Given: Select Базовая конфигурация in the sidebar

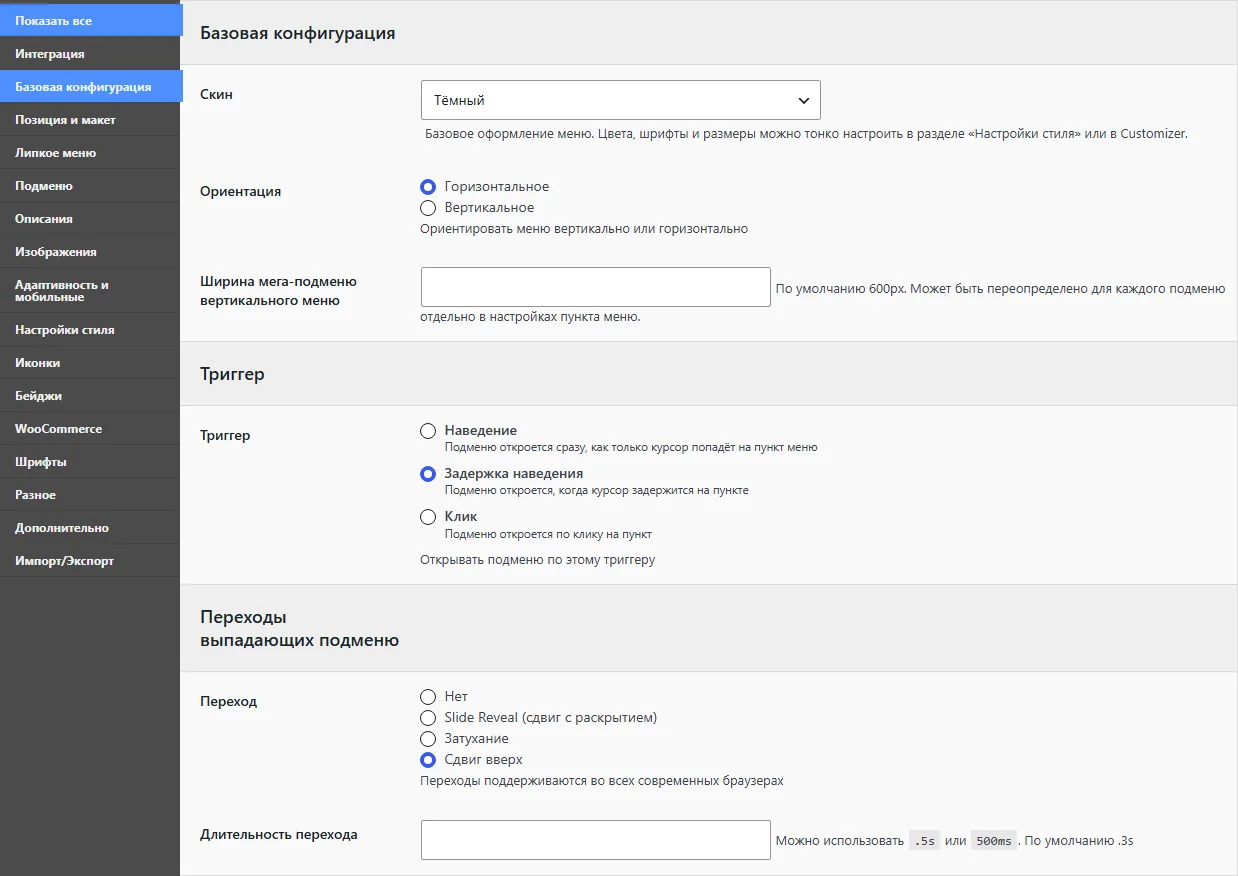Looking at the screenshot, I should click(90, 87).
